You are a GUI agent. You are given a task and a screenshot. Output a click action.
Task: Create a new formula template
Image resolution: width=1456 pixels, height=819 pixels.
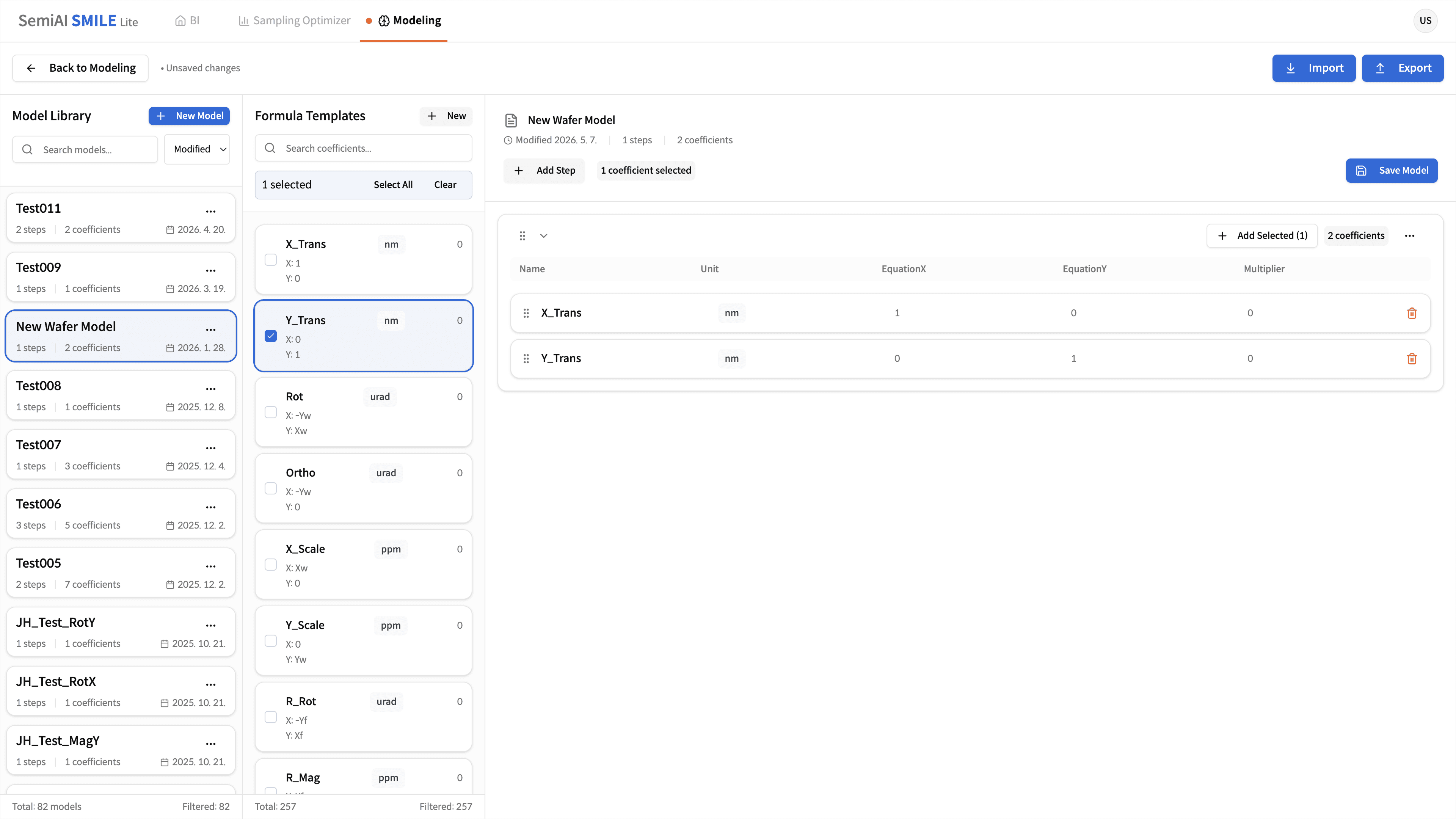pos(446,116)
